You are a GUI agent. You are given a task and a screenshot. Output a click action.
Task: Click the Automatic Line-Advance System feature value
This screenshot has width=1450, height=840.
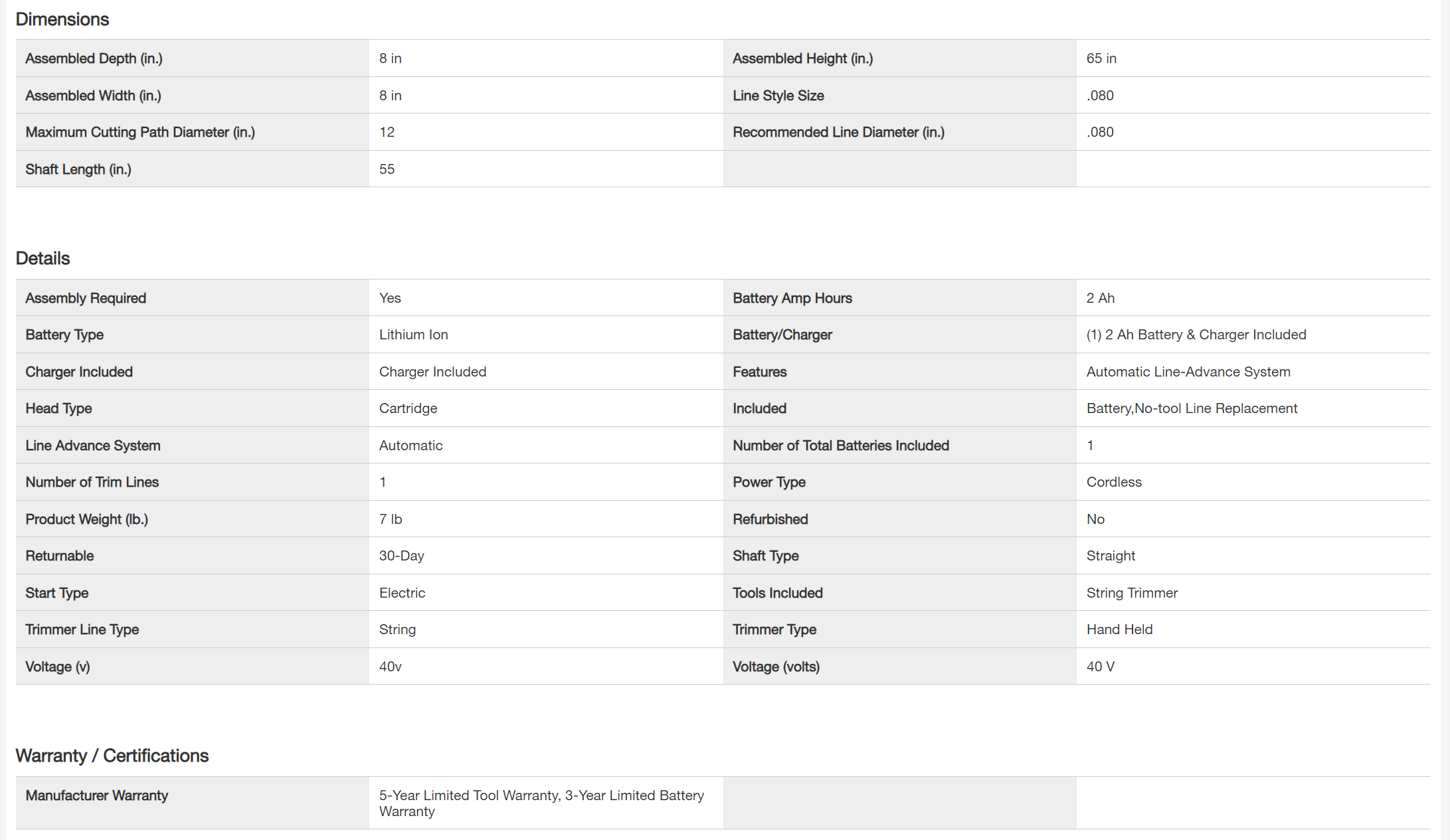1188,372
